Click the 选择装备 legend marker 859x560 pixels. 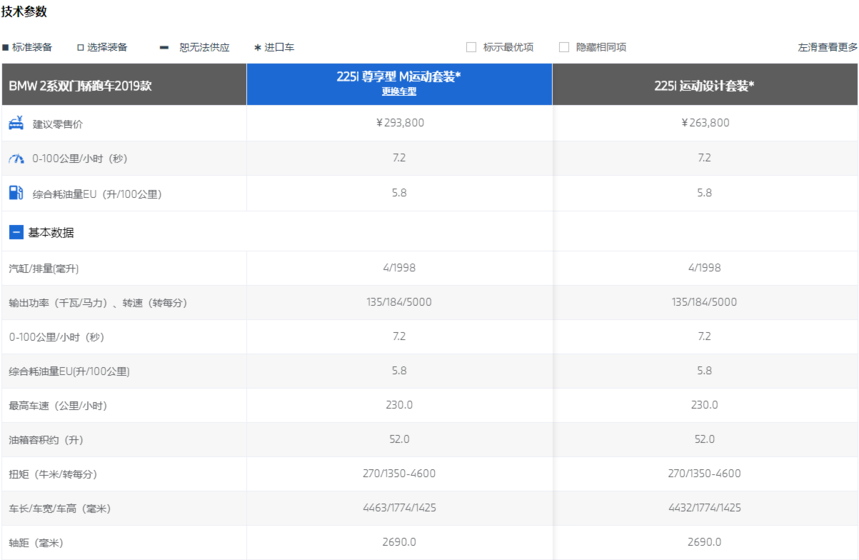(80, 48)
